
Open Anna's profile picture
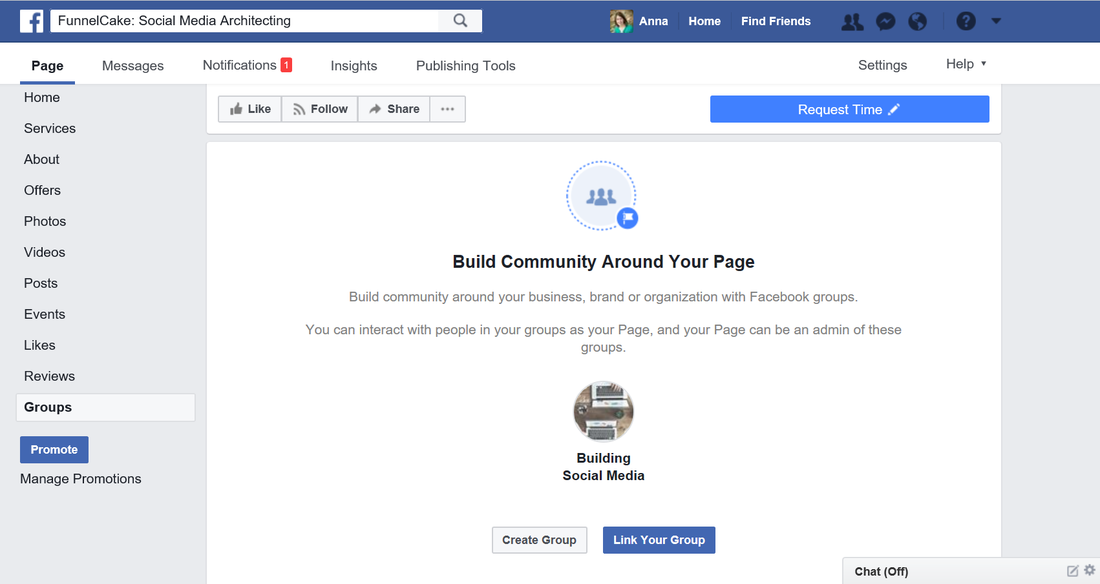click(621, 21)
